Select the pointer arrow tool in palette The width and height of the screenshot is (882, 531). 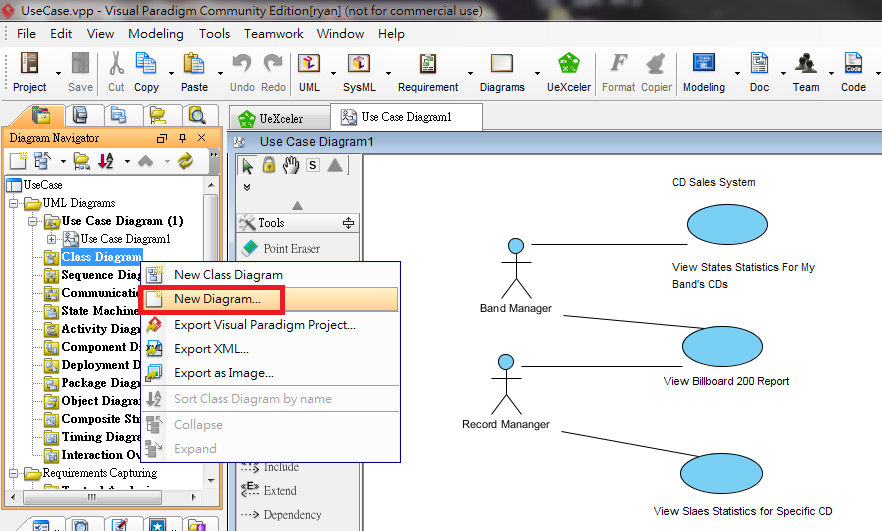pos(248,165)
